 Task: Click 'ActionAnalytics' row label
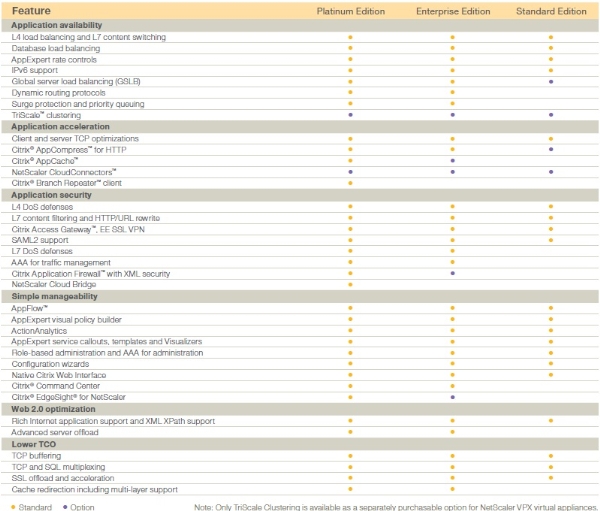tap(39, 331)
